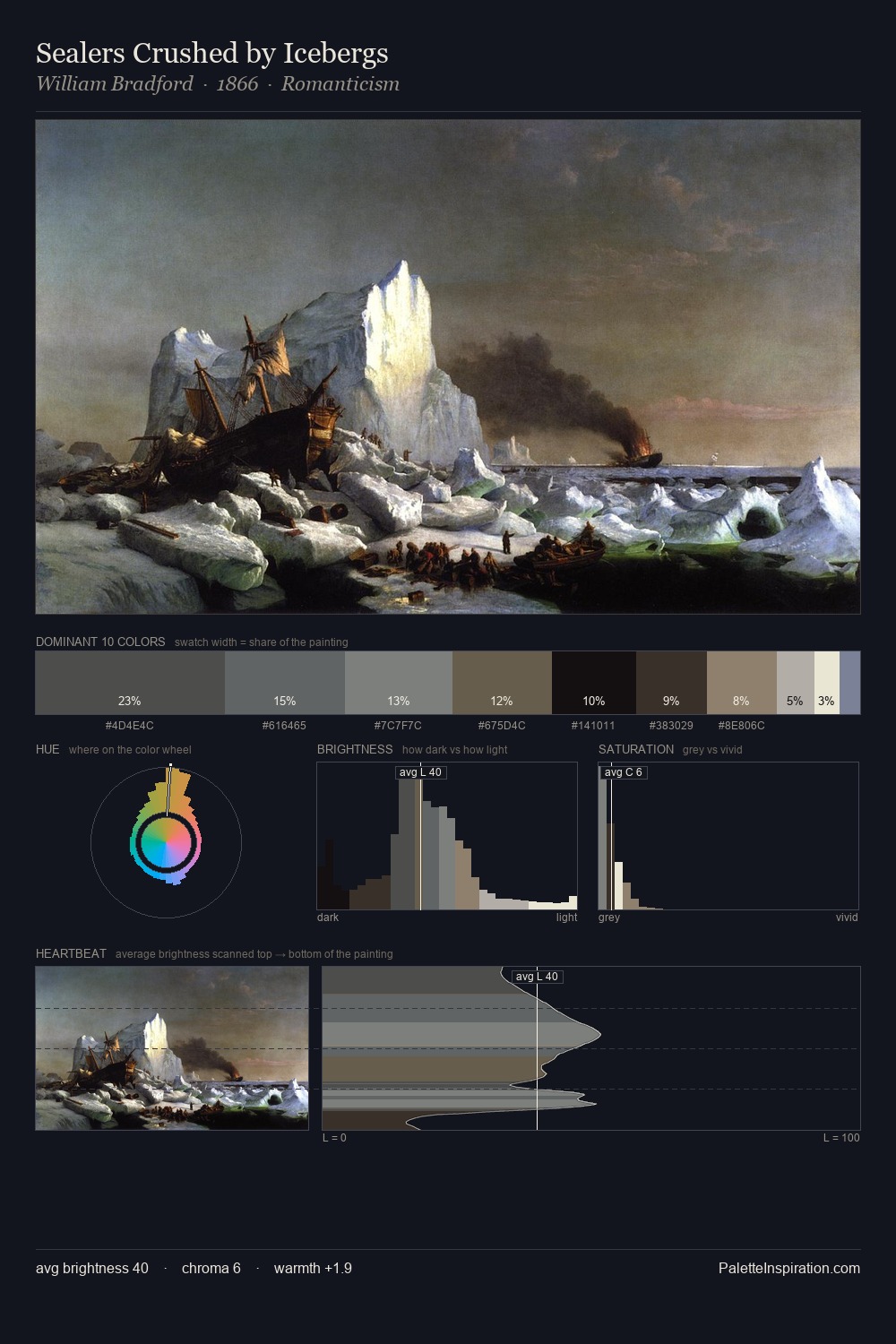Click the 'HUE' section heading
Screen dimensions: 896x1344
pos(47,750)
